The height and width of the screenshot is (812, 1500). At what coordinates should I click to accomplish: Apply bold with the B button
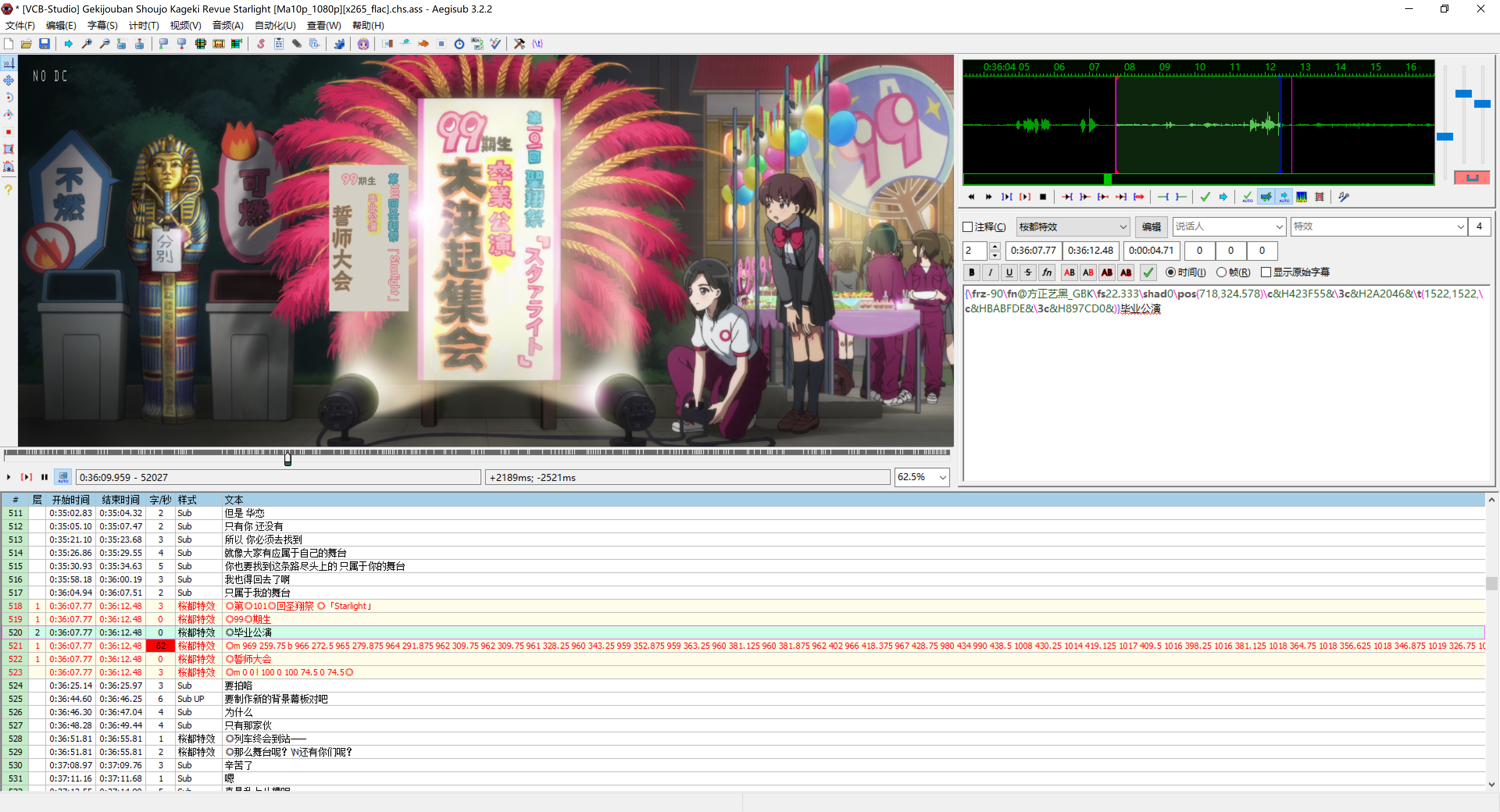coord(972,272)
